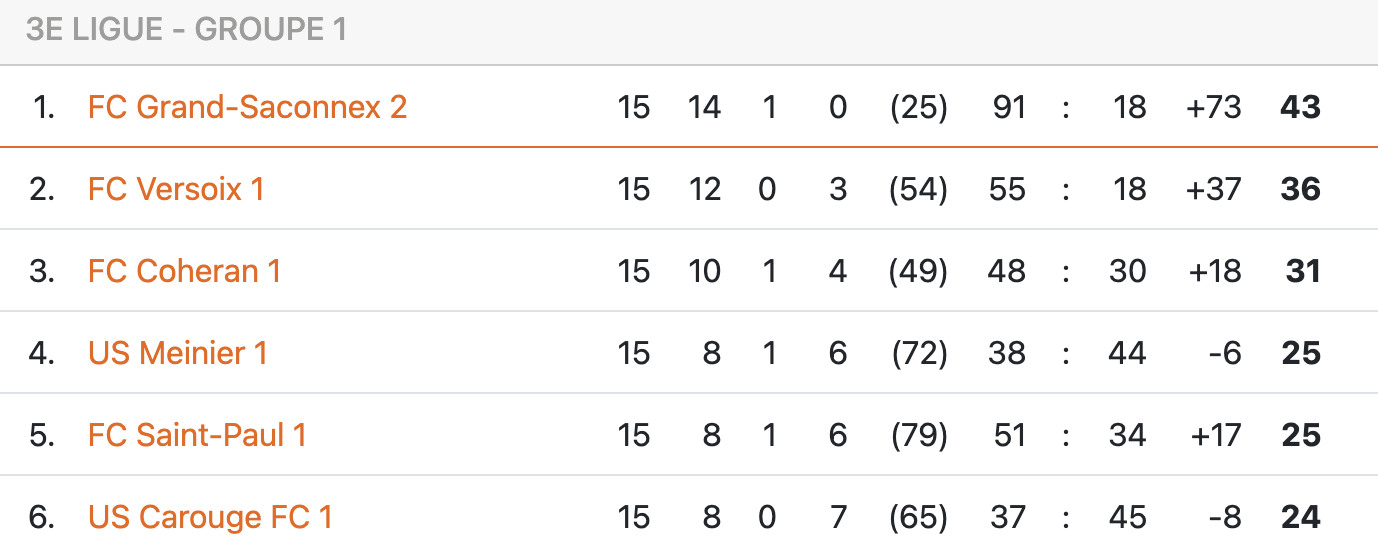Open the FC Coheran 1 team link

click(x=184, y=271)
